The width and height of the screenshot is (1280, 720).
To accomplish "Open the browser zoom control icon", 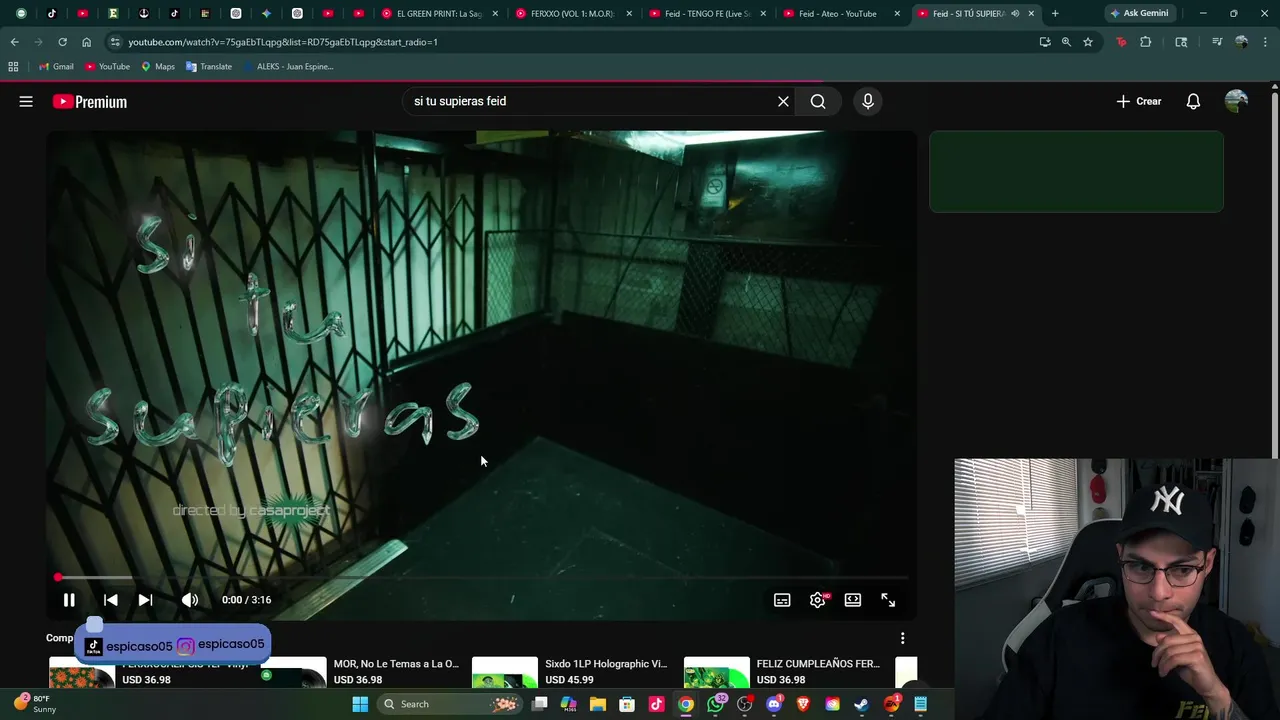I will tap(1066, 42).
